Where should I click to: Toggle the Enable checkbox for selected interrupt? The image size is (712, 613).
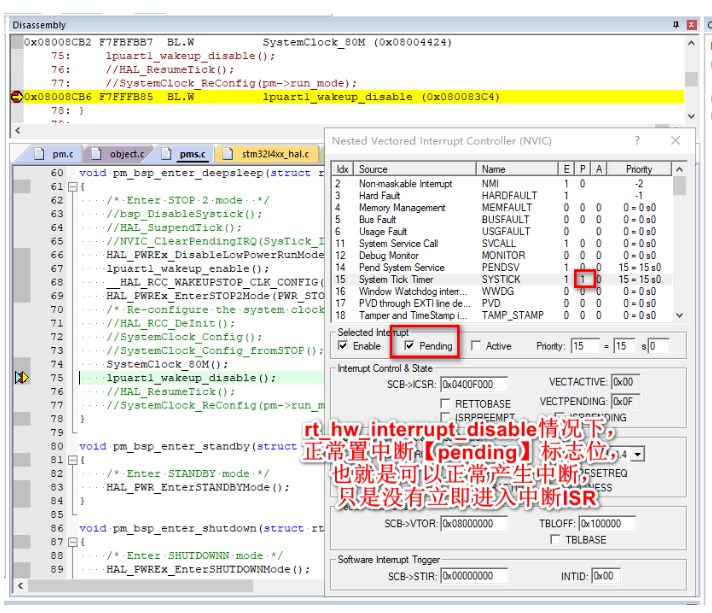(343, 346)
